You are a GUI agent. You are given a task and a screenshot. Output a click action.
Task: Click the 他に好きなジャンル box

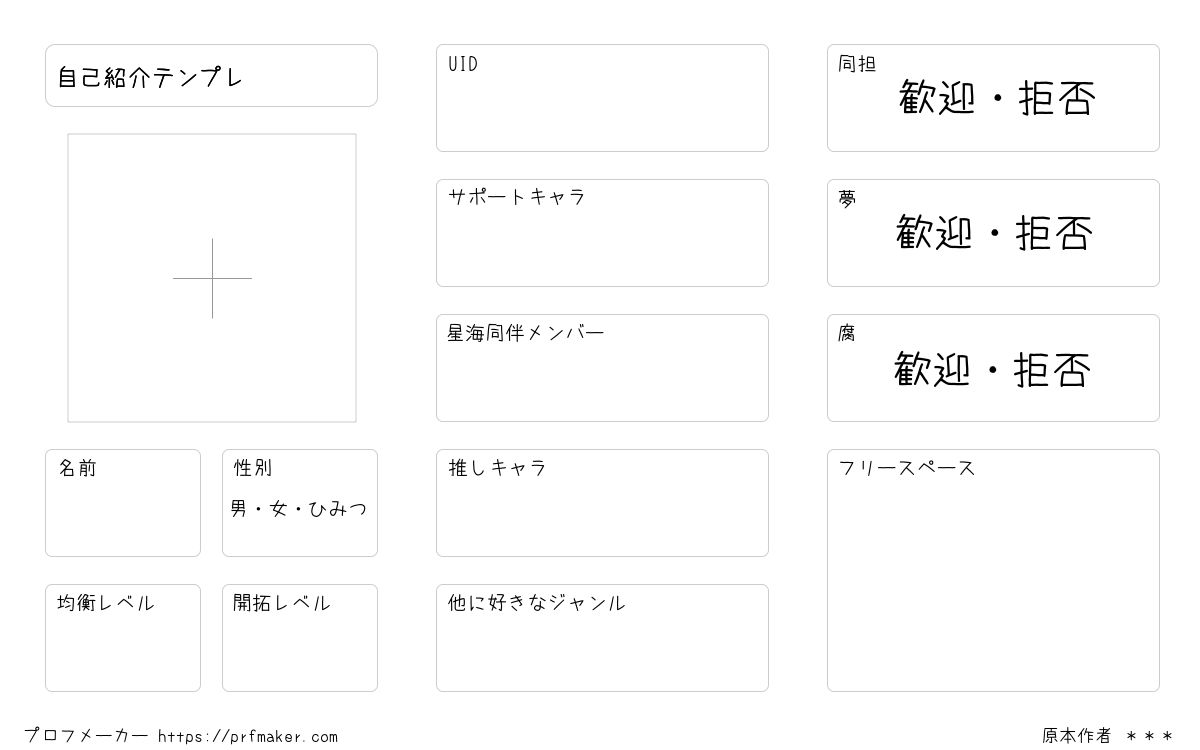point(602,638)
